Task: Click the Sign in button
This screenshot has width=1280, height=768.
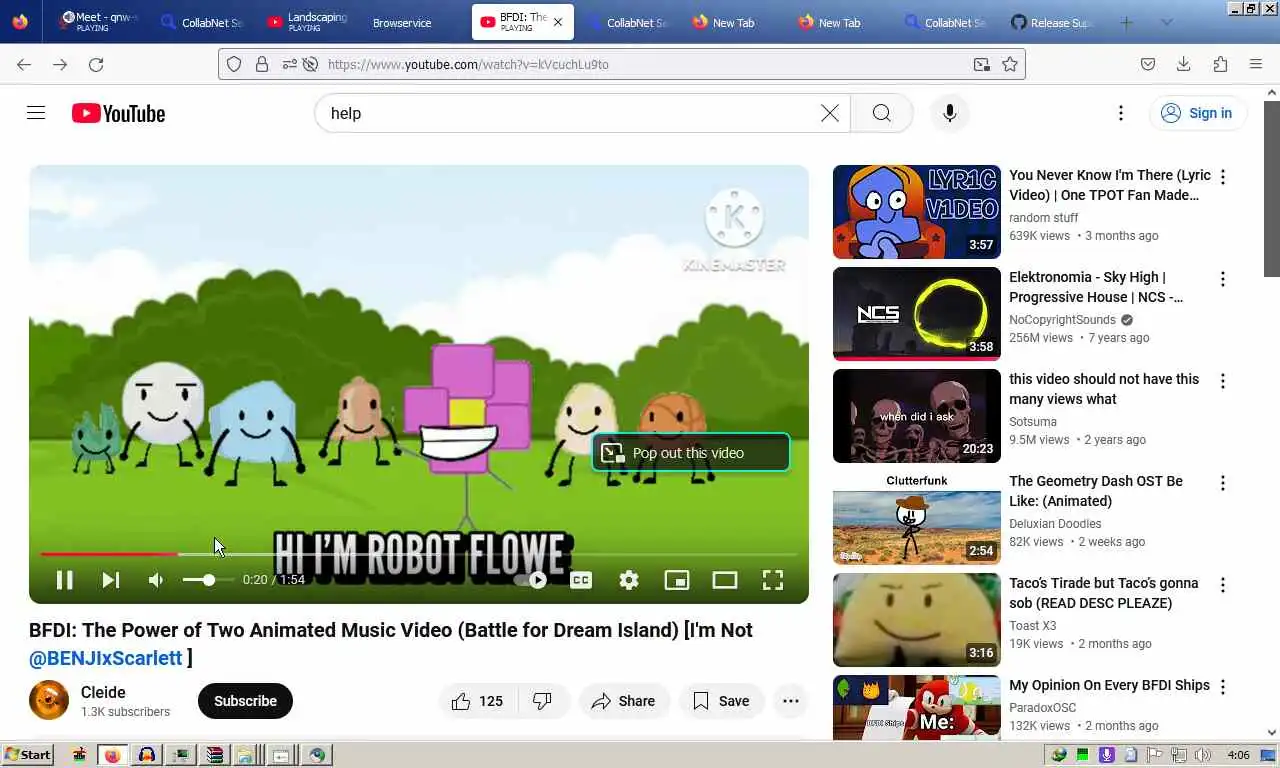Action: point(1197,113)
